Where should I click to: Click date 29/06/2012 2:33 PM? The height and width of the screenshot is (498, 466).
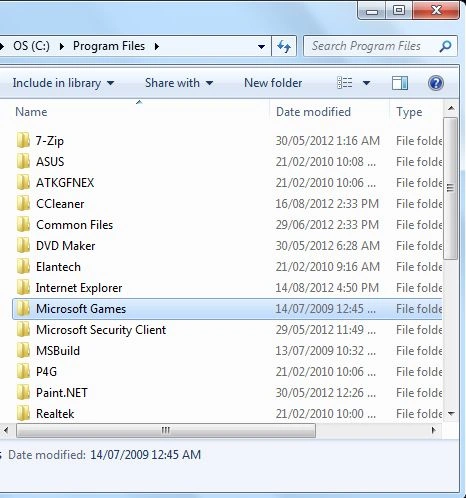pos(327,225)
